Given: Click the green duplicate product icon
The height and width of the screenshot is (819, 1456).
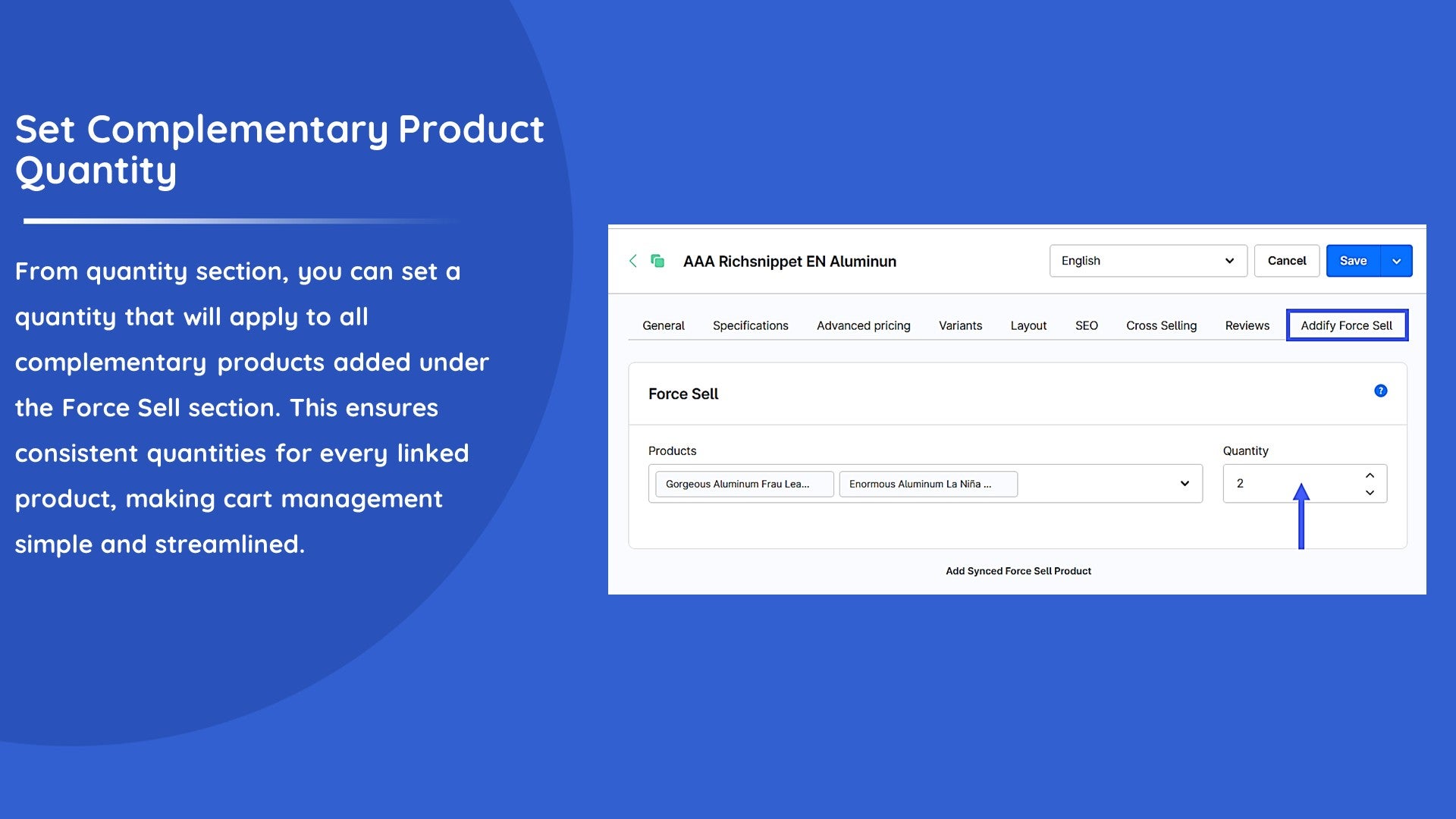Looking at the screenshot, I should pyautogui.click(x=657, y=261).
